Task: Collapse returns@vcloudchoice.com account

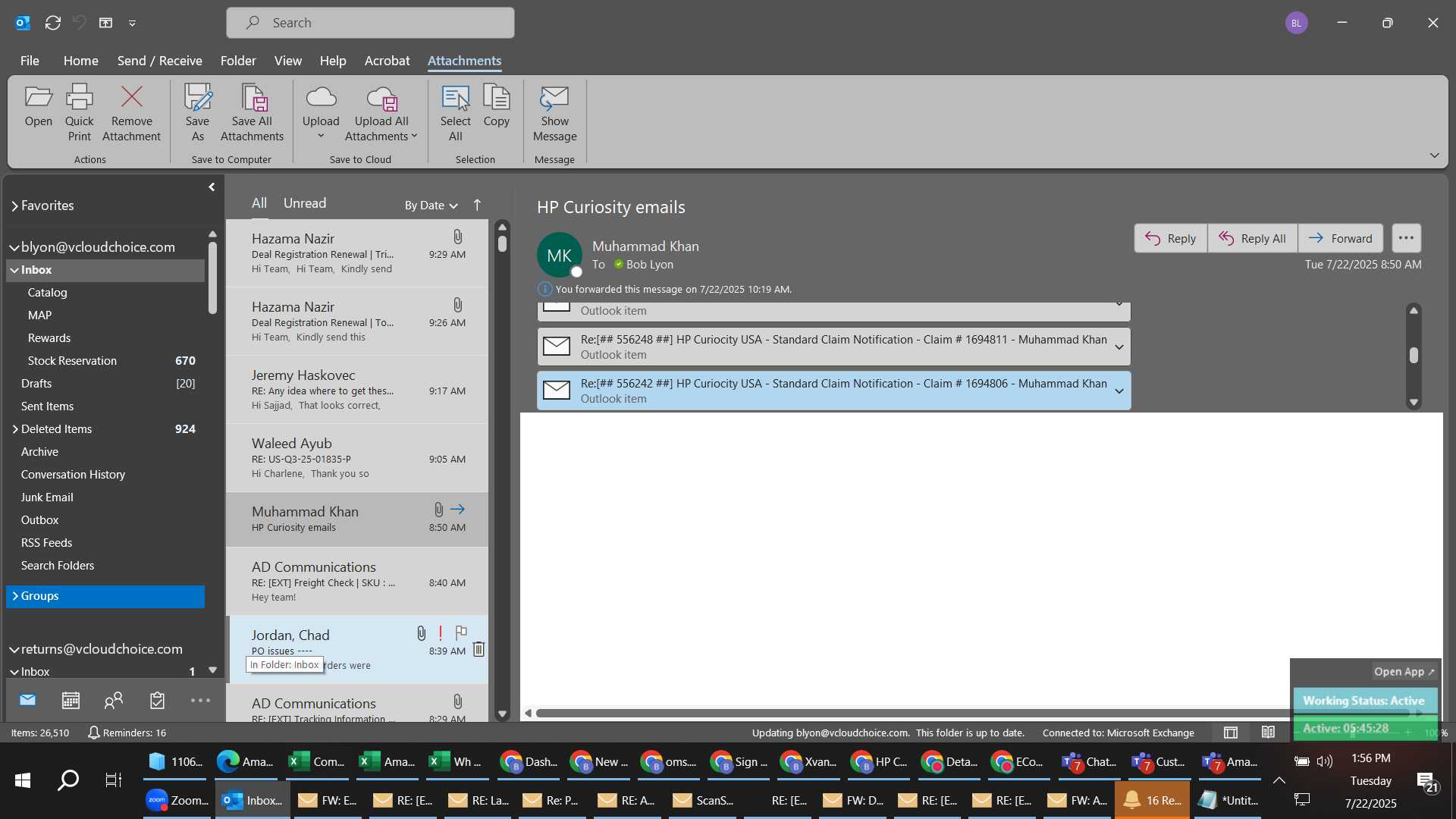Action: click(x=14, y=649)
